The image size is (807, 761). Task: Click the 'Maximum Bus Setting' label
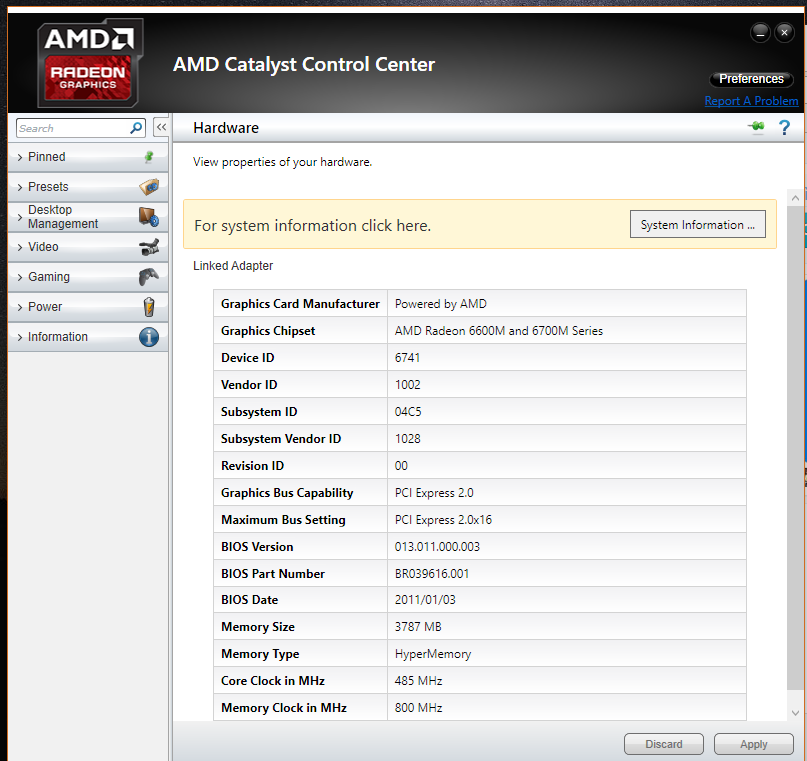(283, 520)
